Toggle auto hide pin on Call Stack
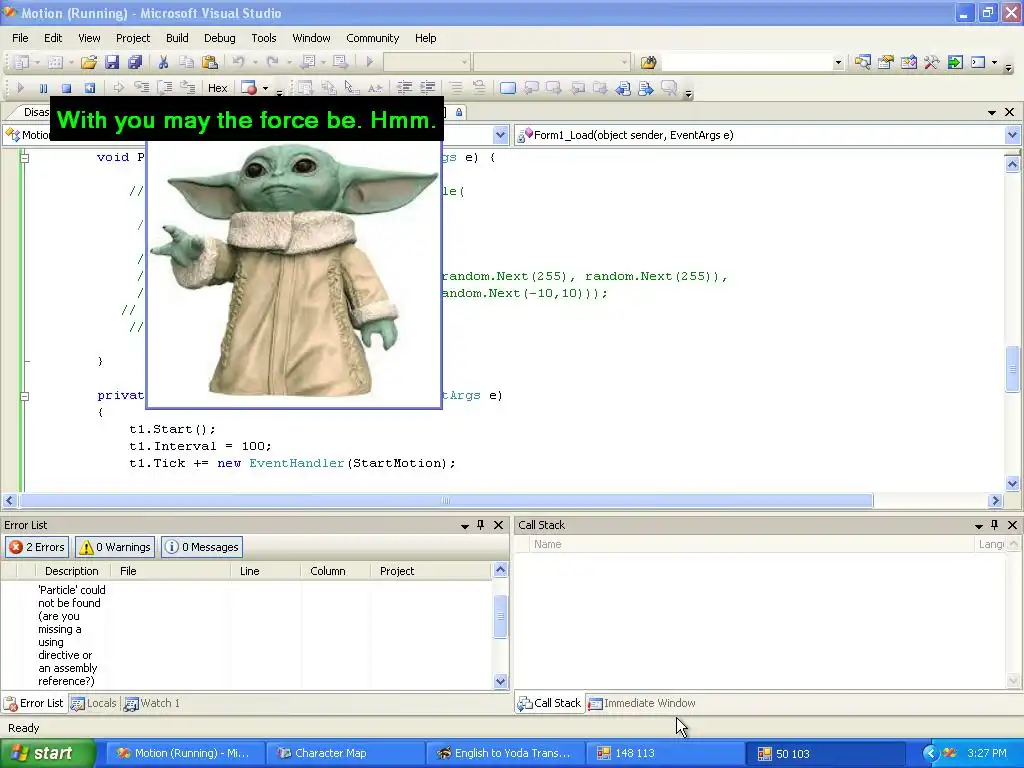 [x=995, y=525]
